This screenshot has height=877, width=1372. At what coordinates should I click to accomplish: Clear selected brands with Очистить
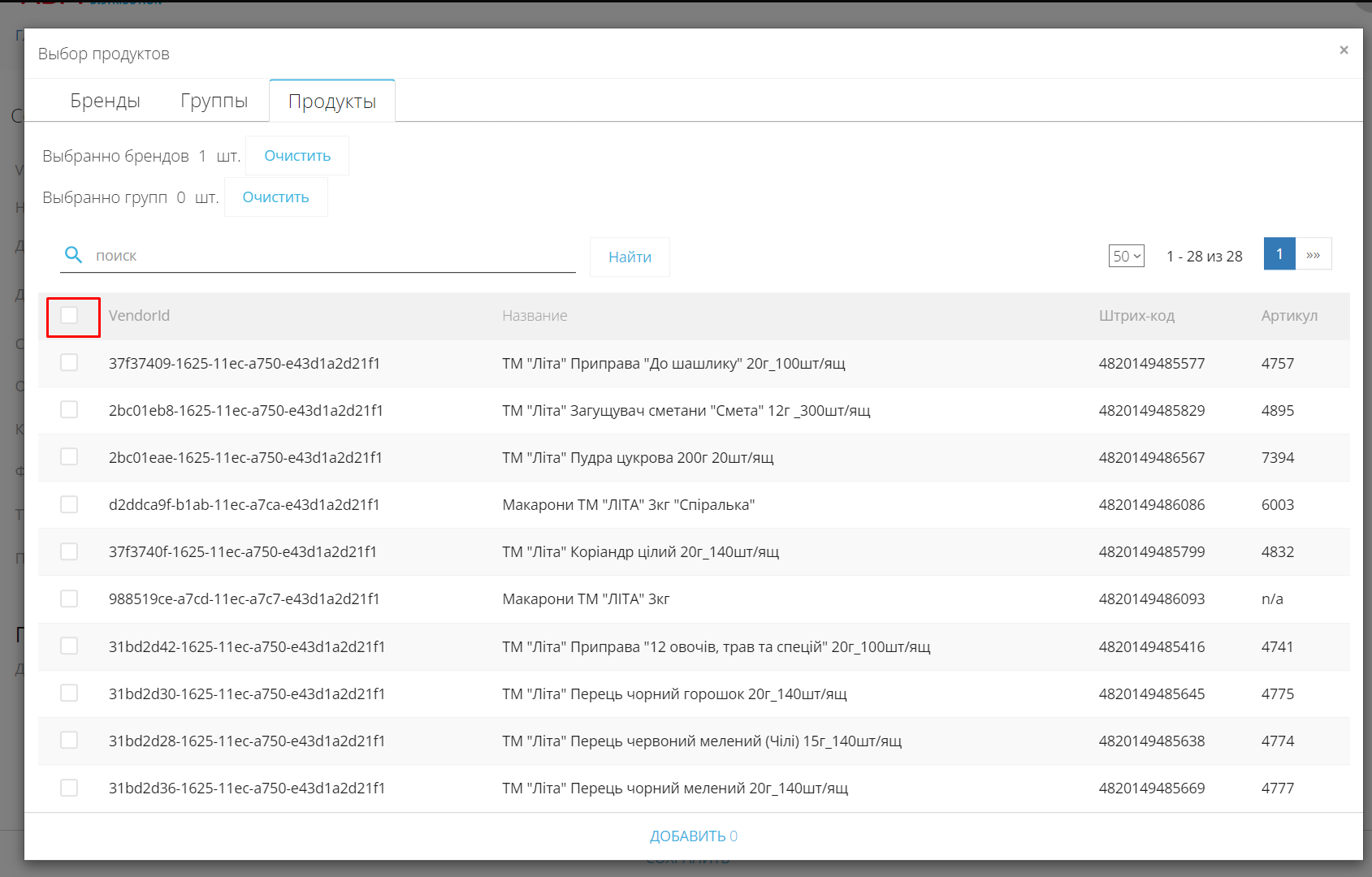tap(297, 155)
